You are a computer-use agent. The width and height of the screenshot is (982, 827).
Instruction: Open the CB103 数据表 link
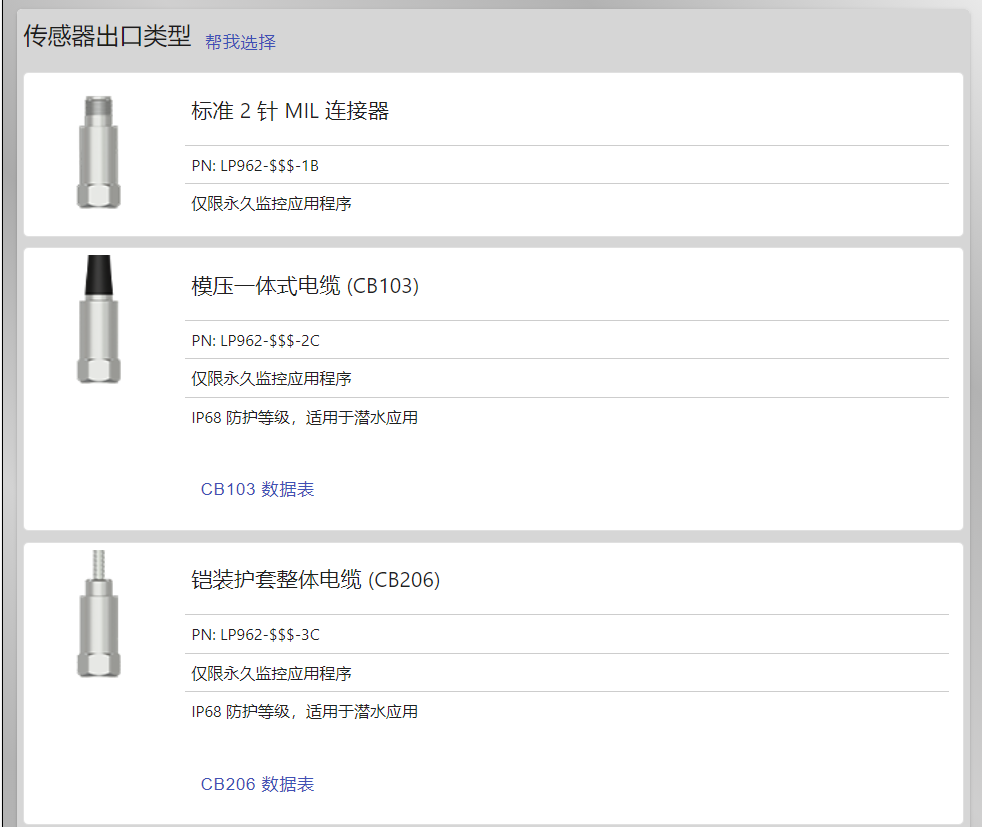pos(257,489)
